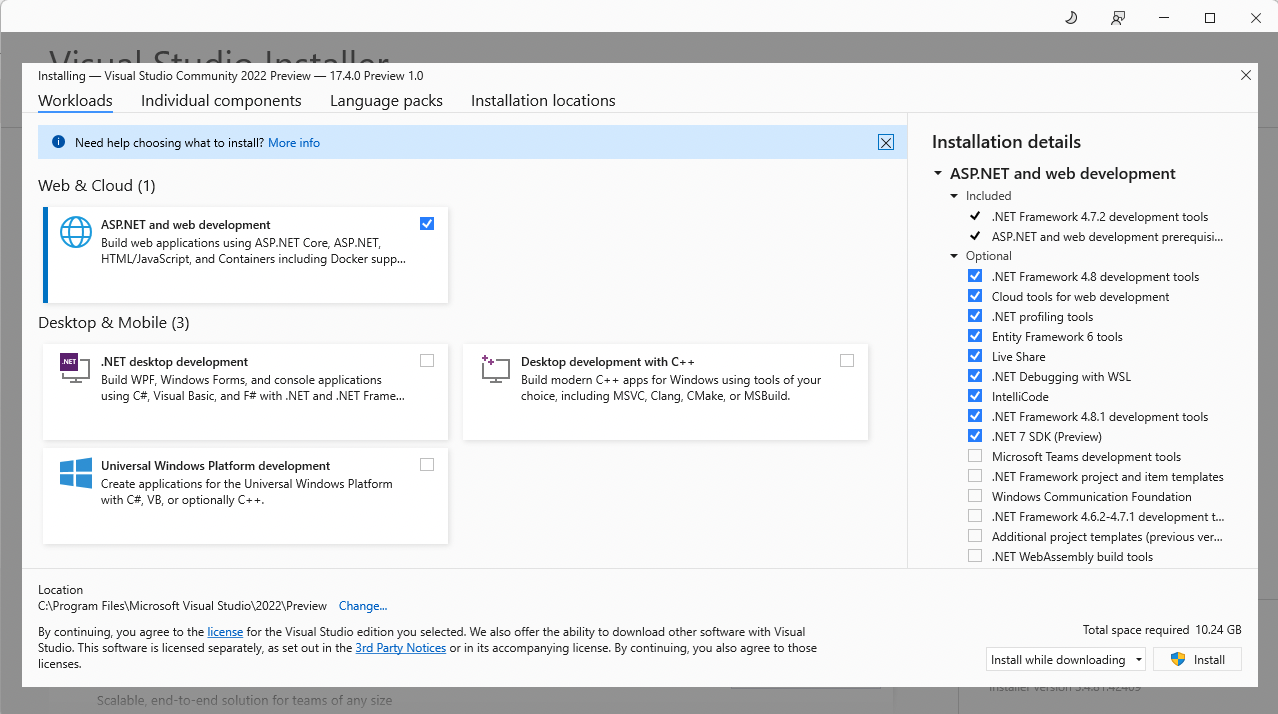Click the Desktop development with C++ icon
The image size is (1278, 714).
(x=494, y=368)
